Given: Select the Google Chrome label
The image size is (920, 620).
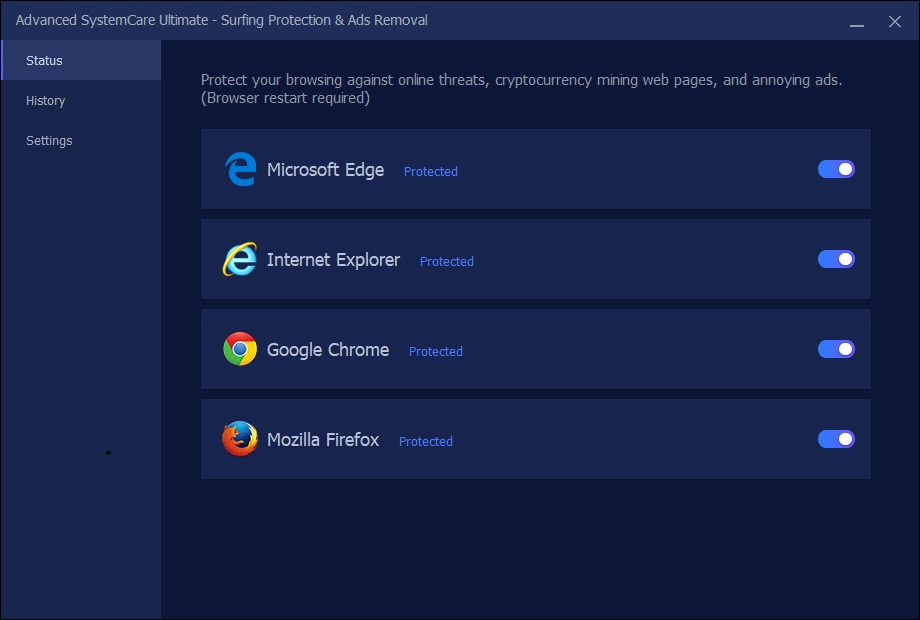Looking at the screenshot, I should pyautogui.click(x=328, y=350).
